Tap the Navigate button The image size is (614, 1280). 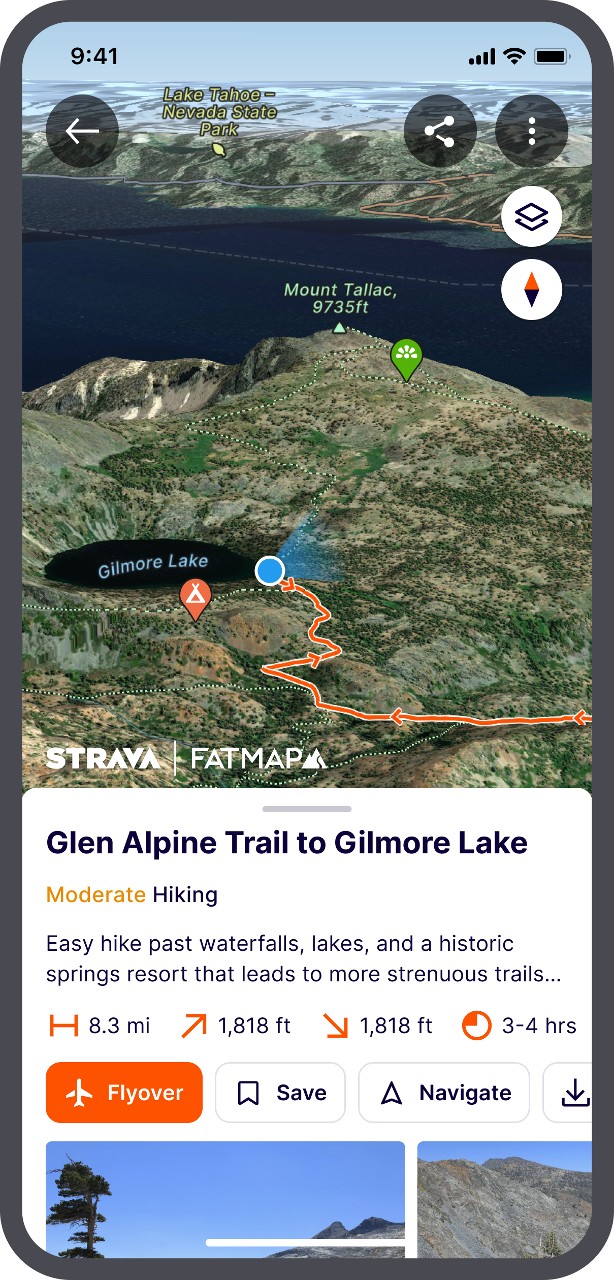(444, 1093)
